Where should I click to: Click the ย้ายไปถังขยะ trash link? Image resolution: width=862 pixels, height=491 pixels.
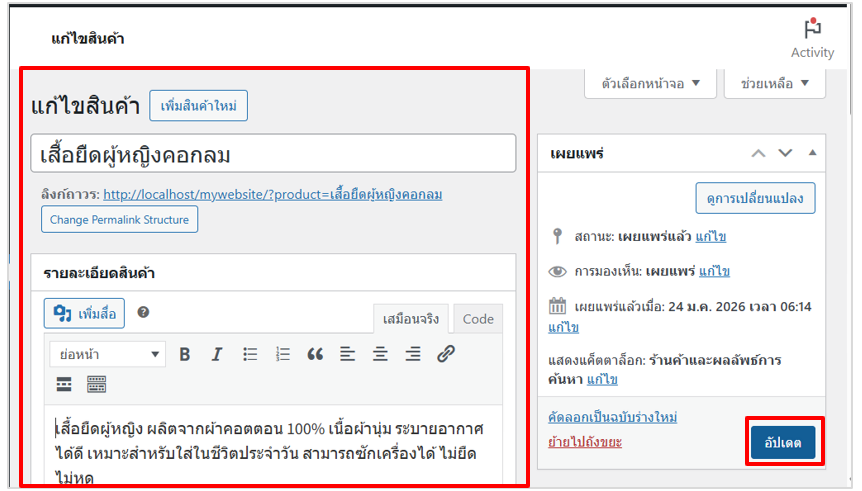[x=585, y=442]
